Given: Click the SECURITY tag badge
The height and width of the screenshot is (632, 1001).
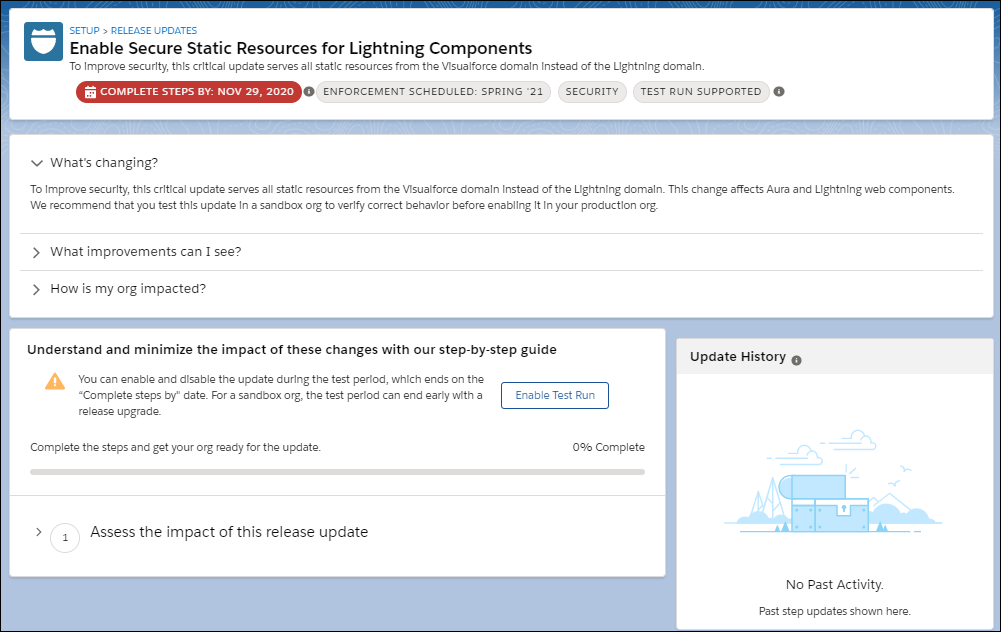Looking at the screenshot, I should [x=592, y=92].
